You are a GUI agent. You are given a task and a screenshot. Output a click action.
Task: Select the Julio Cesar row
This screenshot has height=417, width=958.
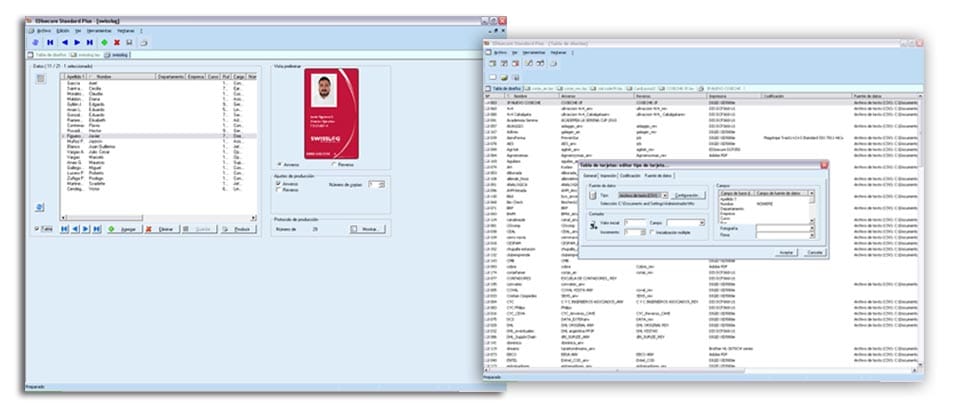[x=158, y=151]
